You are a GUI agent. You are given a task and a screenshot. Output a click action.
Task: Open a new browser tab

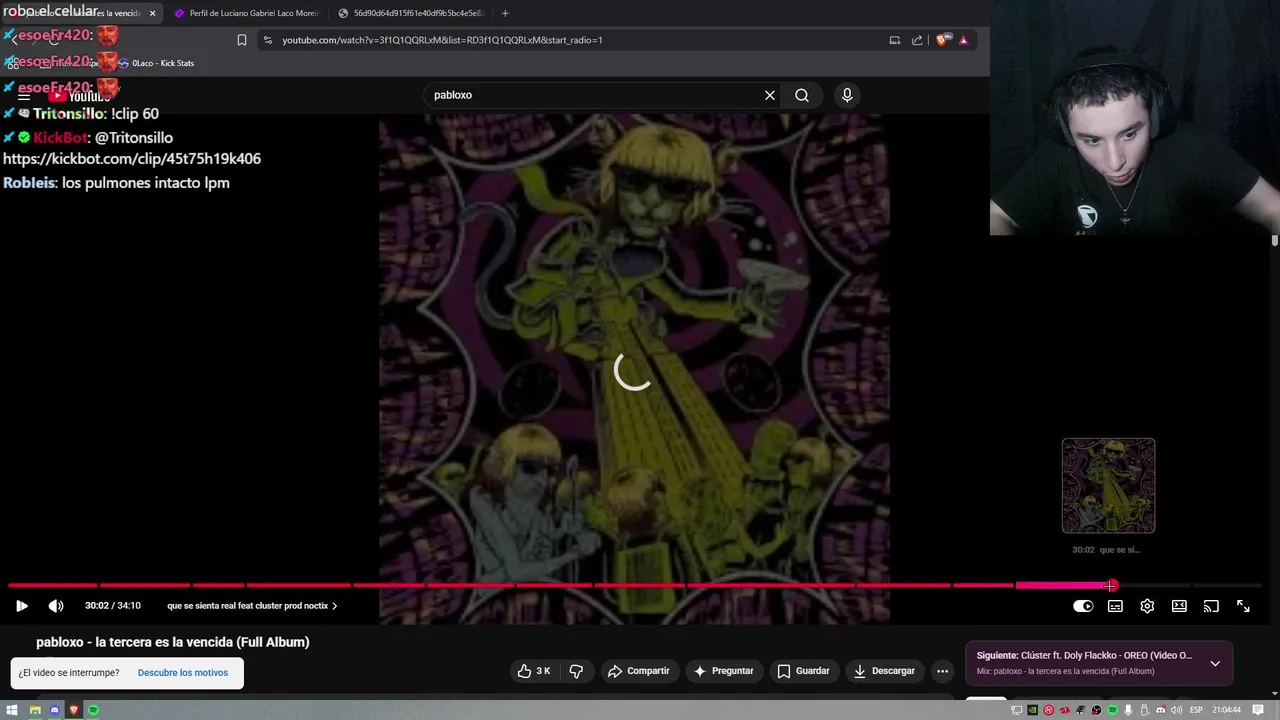point(505,13)
